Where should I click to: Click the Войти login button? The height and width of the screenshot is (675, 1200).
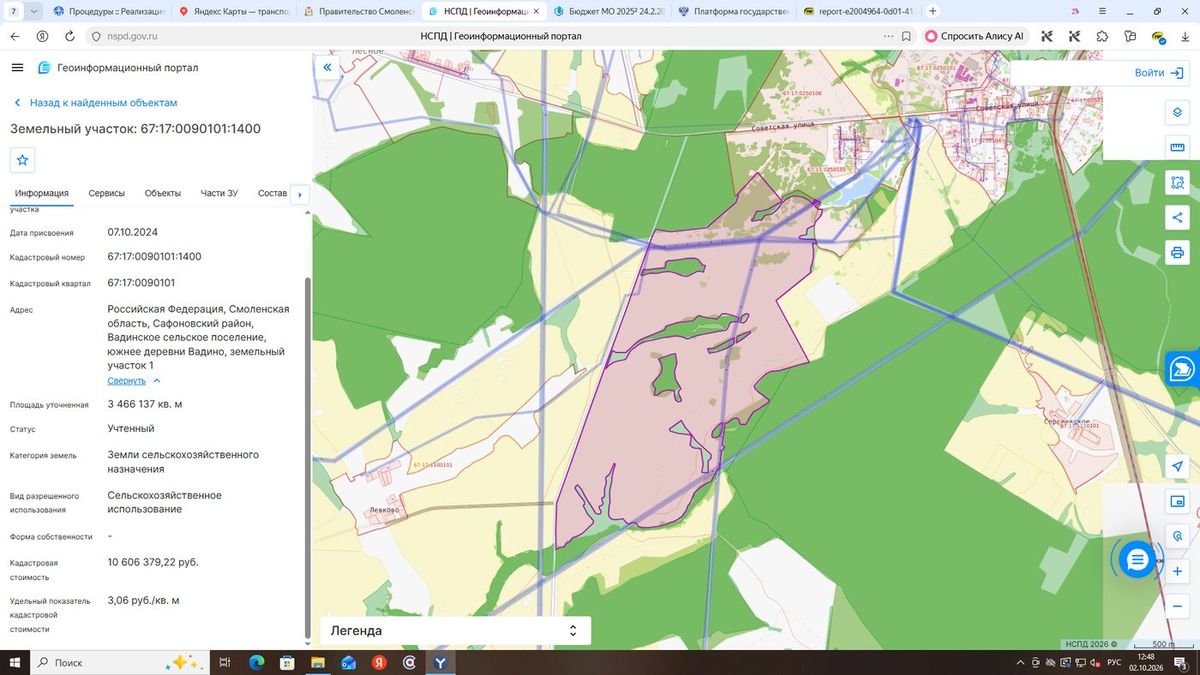point(1159,73)
